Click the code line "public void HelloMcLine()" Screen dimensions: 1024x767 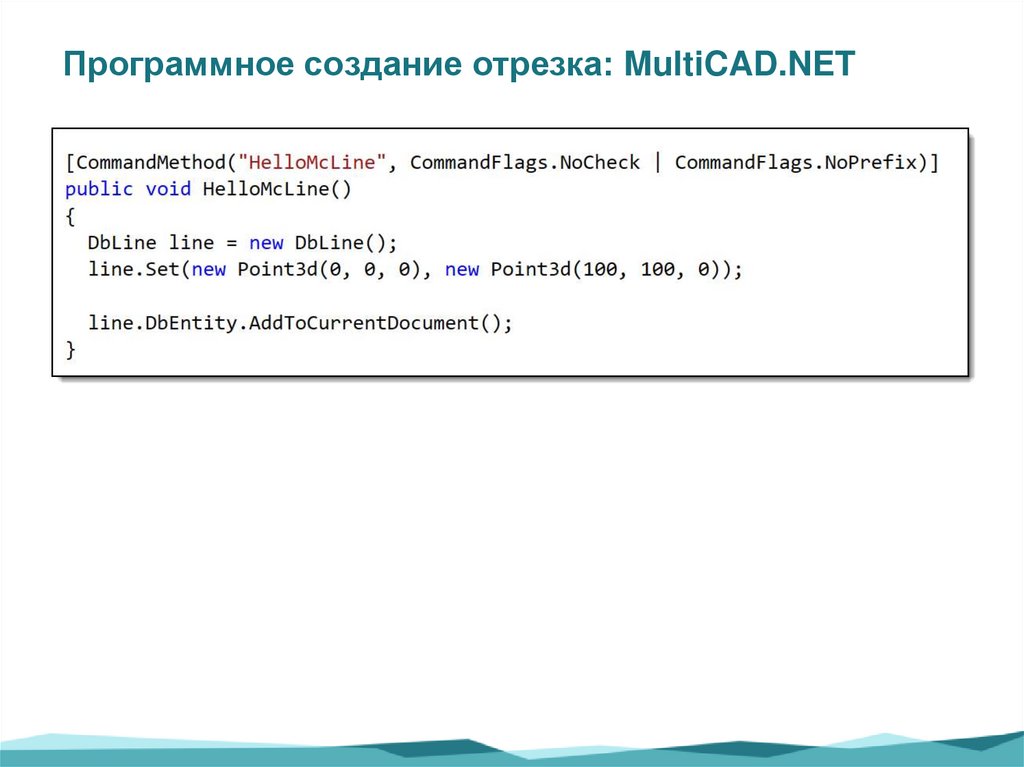point(208,189)
